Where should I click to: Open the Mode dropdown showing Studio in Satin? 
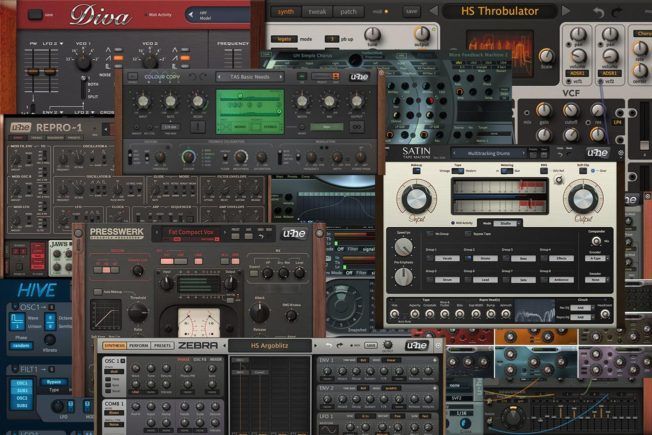[x=506, y=223]
